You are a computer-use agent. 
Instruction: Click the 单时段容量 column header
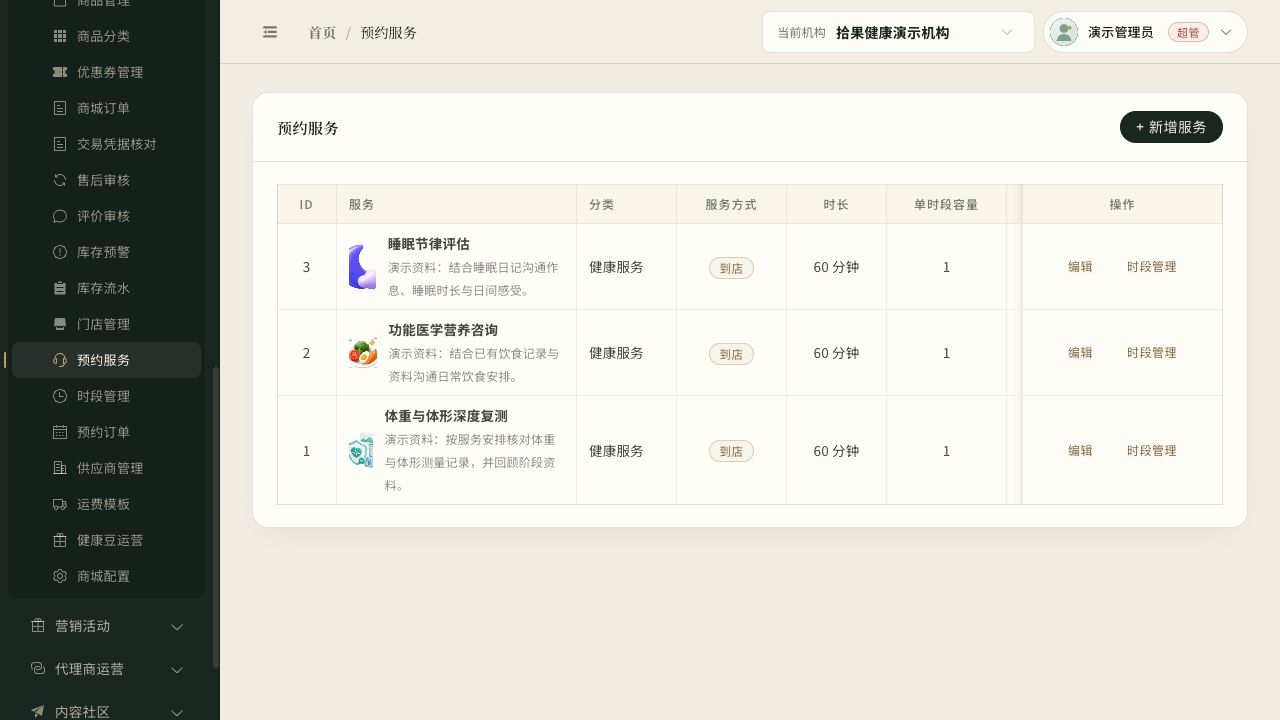pos(946,204)
